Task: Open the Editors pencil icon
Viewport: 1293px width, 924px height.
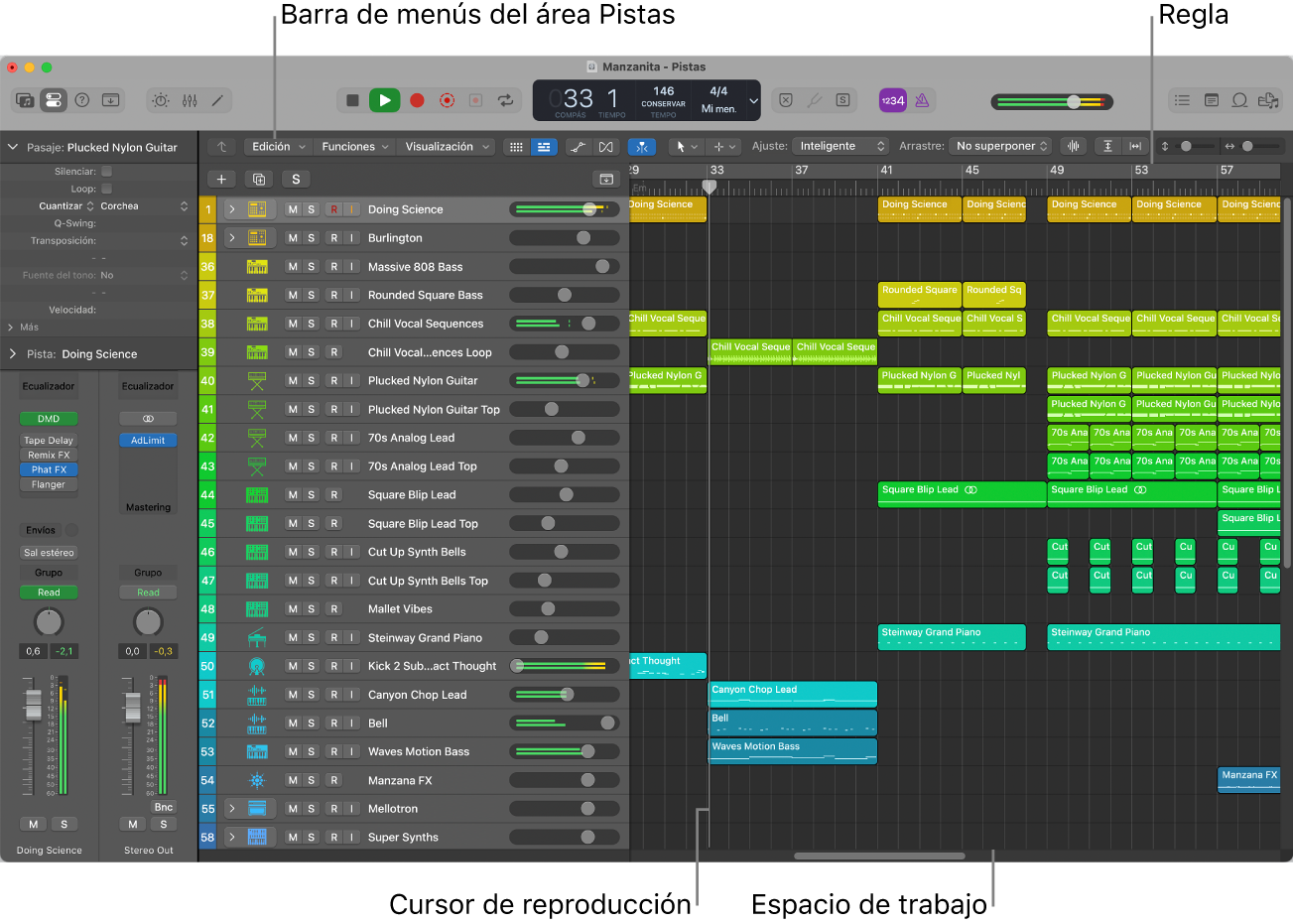Action: 217,100
